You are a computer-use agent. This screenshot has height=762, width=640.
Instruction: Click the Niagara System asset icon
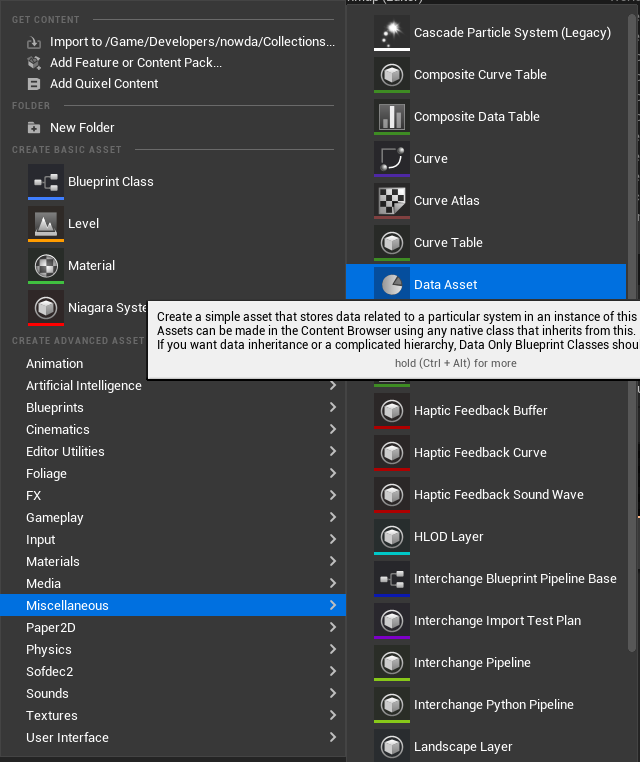(x=46, y=308)
